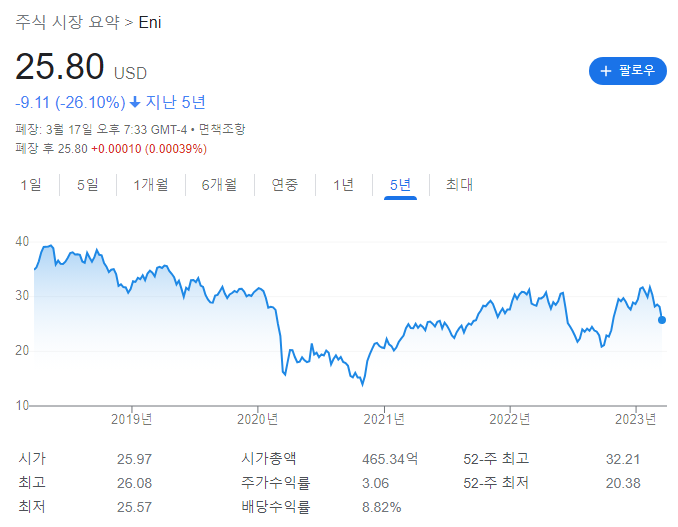Click the 배당수익률 label
The image size is (678, 527).
click(275, 507)
